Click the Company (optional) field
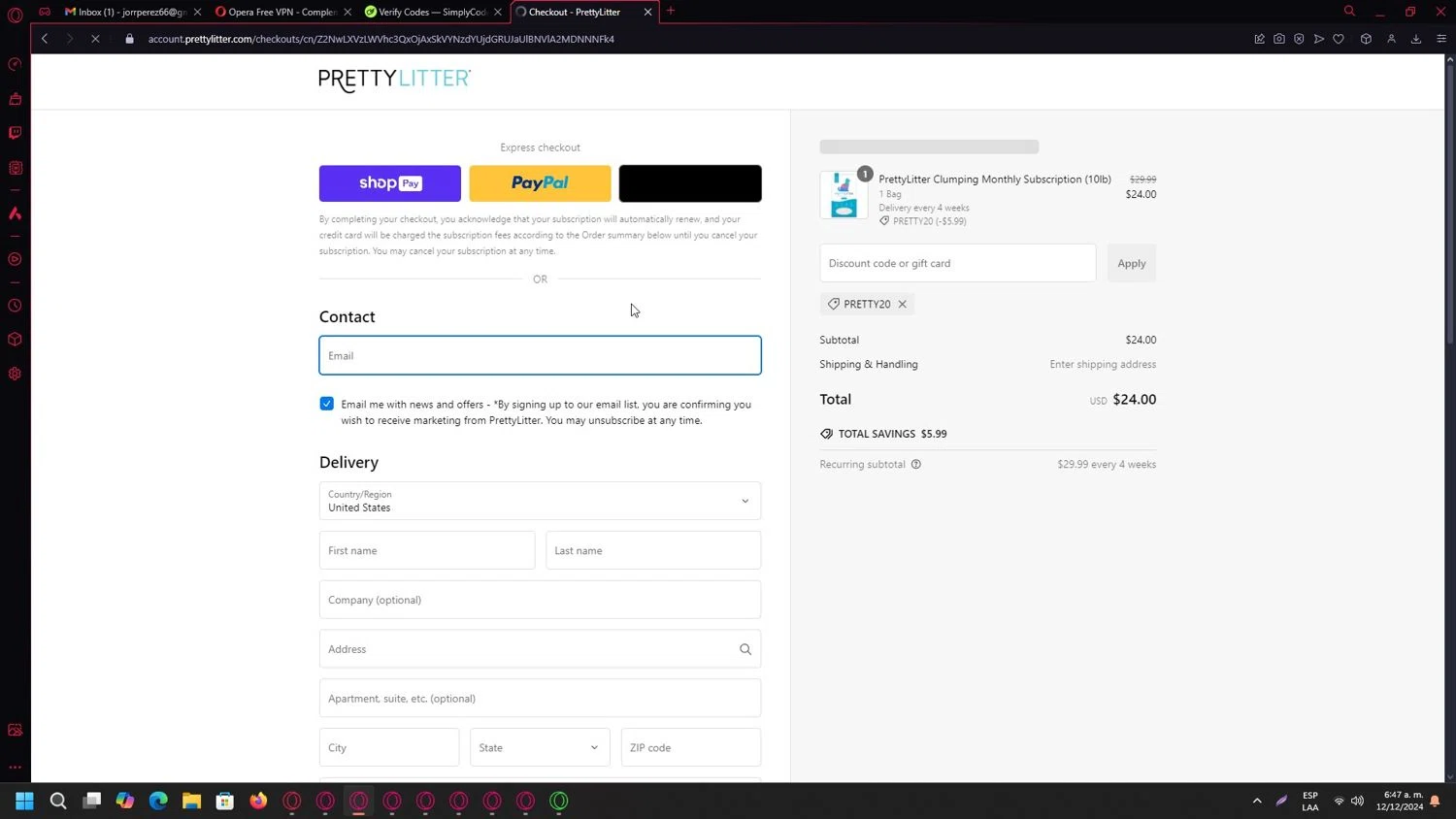 pos(540,600)
